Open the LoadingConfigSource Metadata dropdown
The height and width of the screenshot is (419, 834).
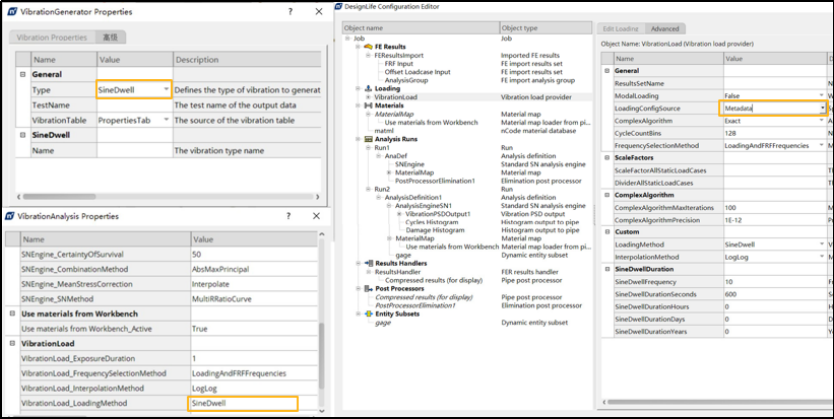pos(822,107)
